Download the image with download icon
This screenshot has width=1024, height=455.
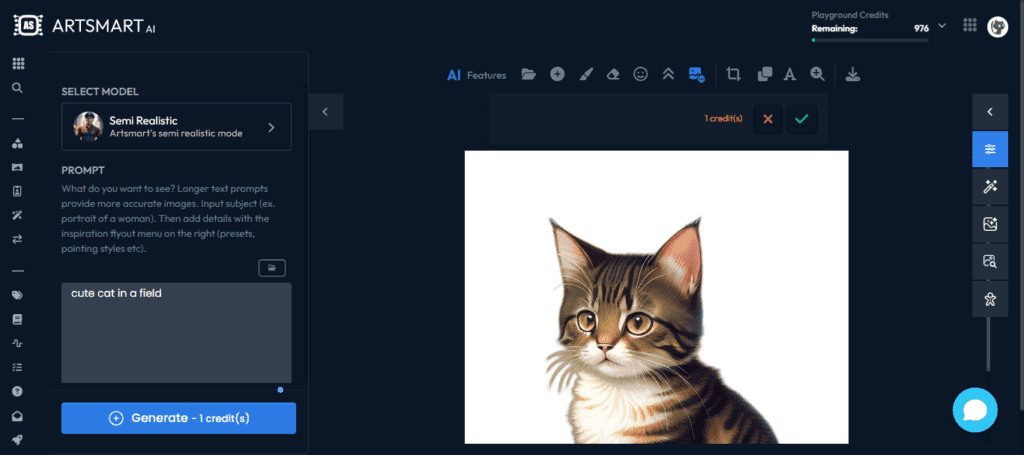point(852,74)
